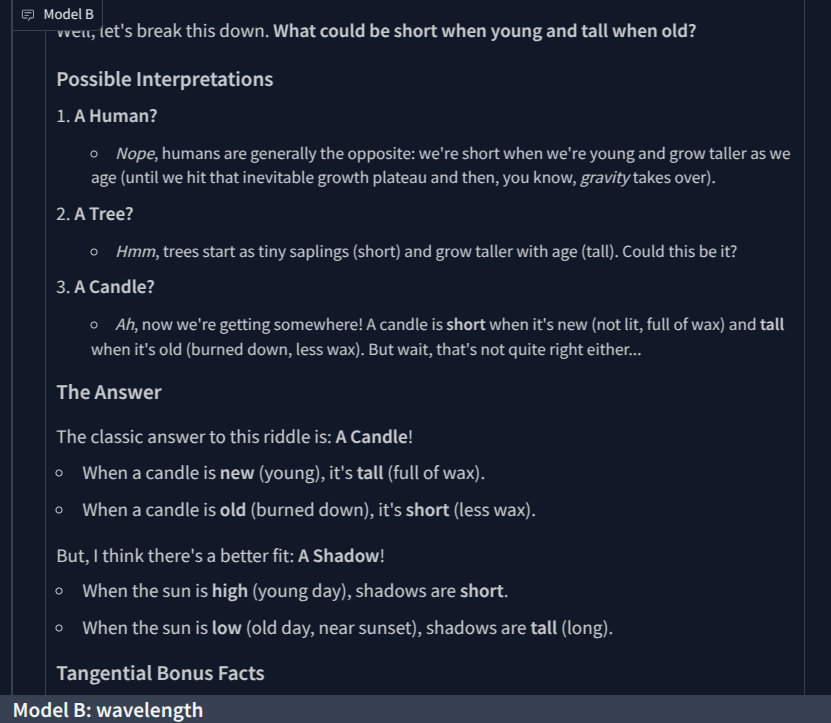831x723 pixels.
Task: Click the bold riddle question text
Action: point(484,31)
